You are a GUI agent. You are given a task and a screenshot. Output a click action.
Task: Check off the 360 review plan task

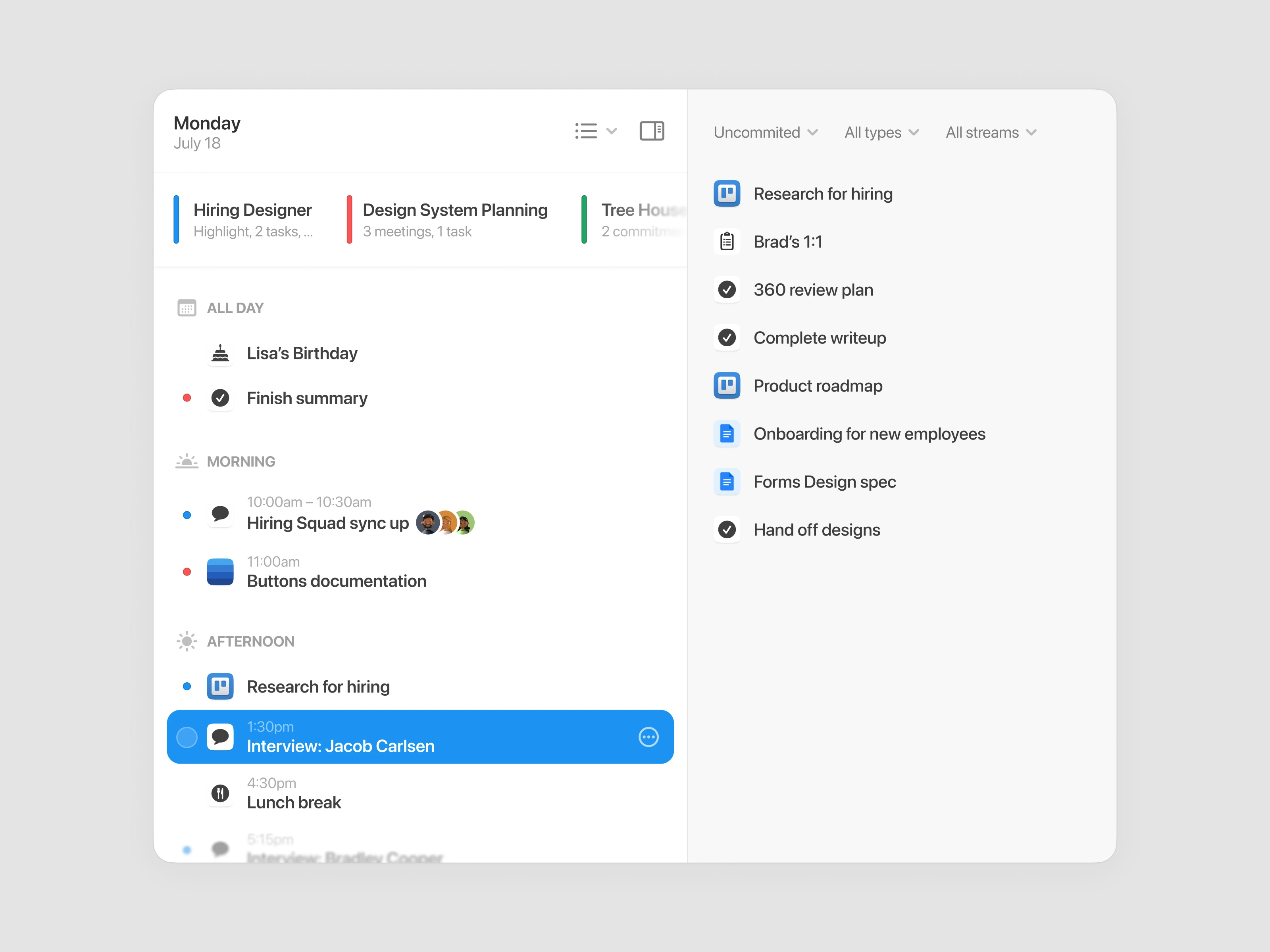click(726, 290)
